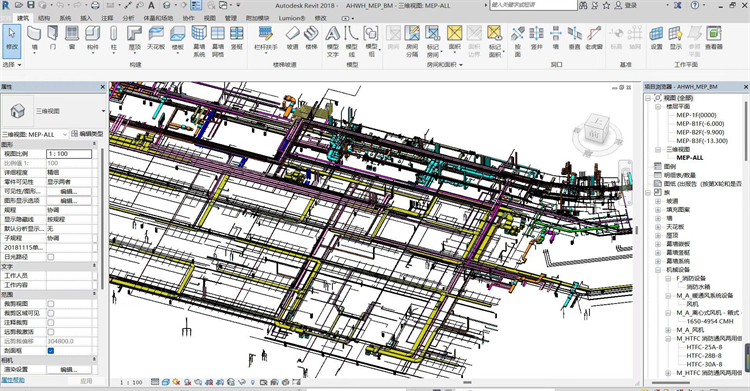Screen dimensions: 750x391
Task: Tick the 日光路径 sun path checkbox
Action: 51,257
